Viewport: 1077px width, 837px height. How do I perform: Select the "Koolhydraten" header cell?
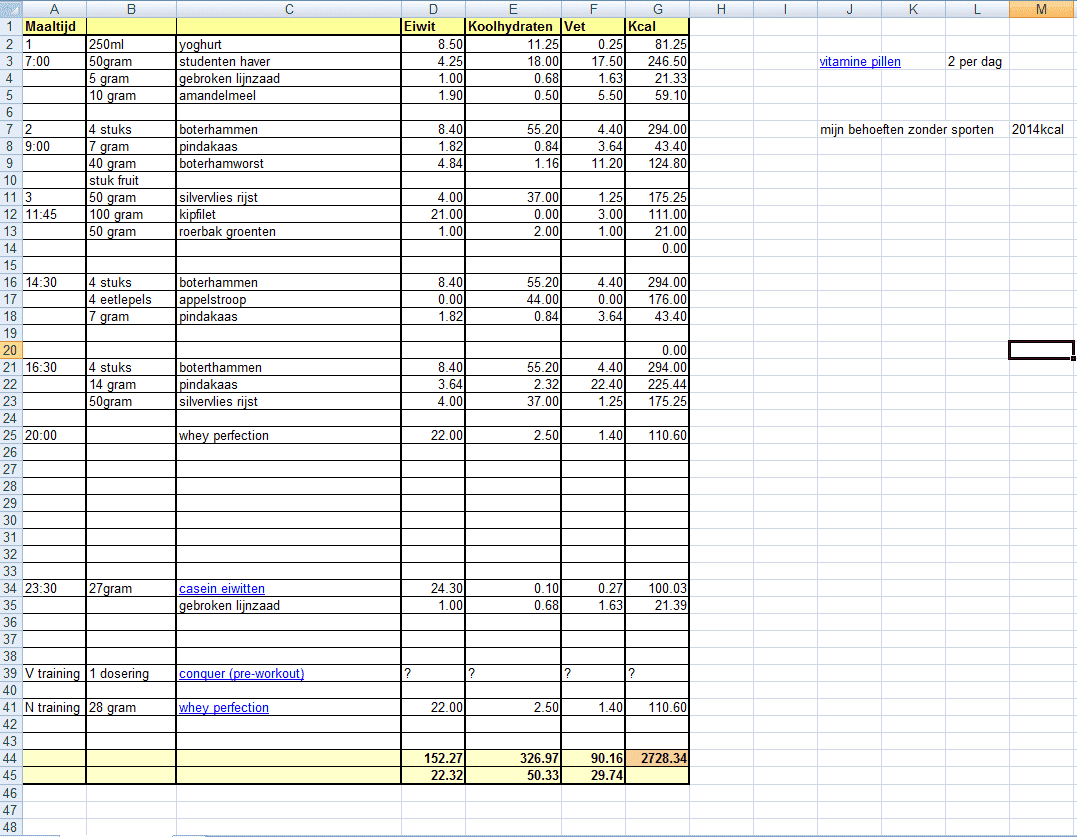[x=512, y=26]
